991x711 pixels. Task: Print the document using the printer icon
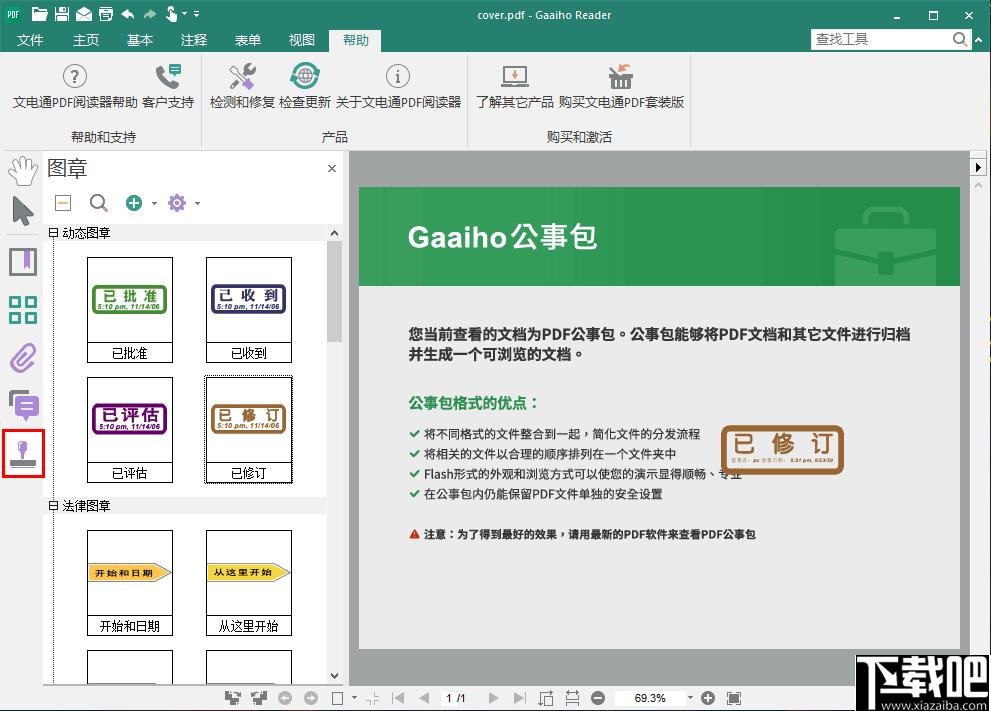click(x=106, y=14)
